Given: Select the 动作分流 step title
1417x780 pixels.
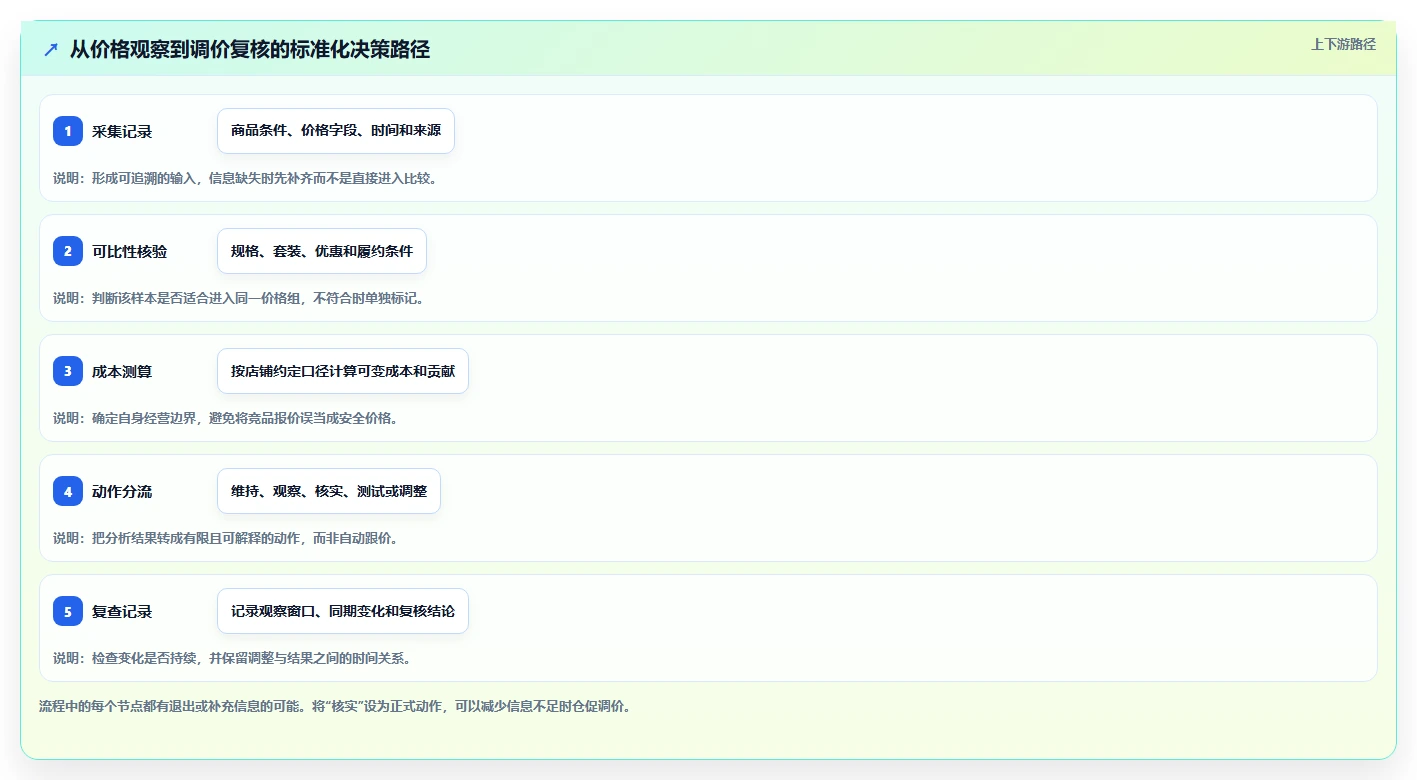Looking at the screenshot, I should pyautogui.click(x=122, y=491).
